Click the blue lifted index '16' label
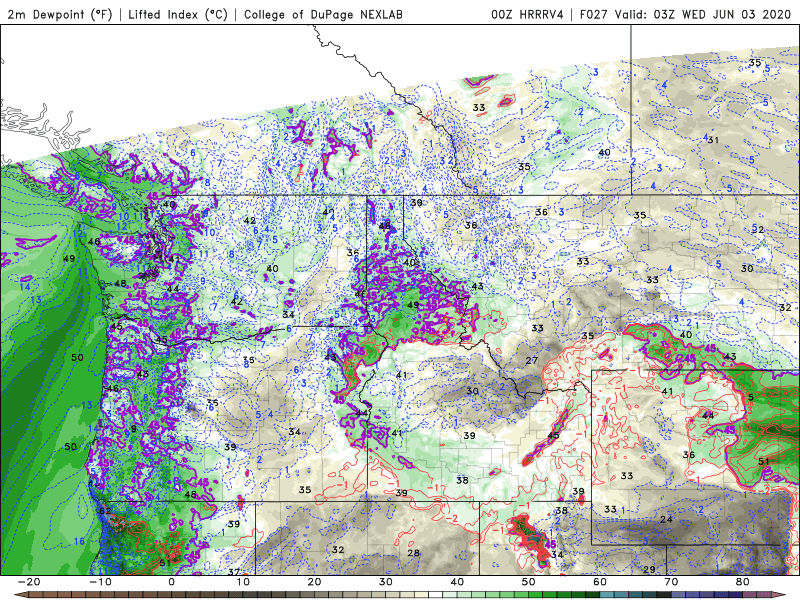The width and height of the screenshot is (800, 600). click(x=80, y=541)
